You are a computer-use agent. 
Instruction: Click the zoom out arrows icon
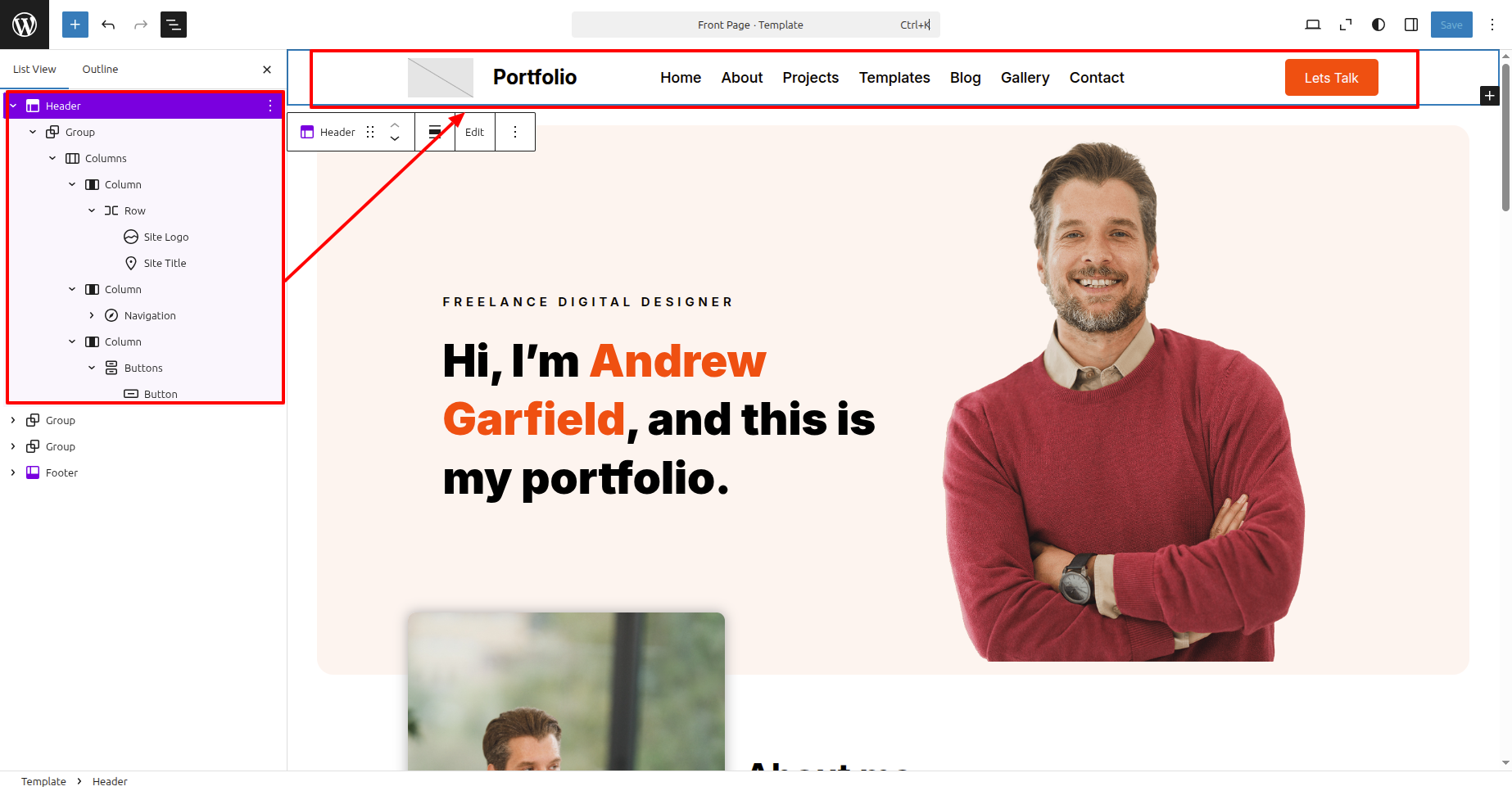(1346, 25)
